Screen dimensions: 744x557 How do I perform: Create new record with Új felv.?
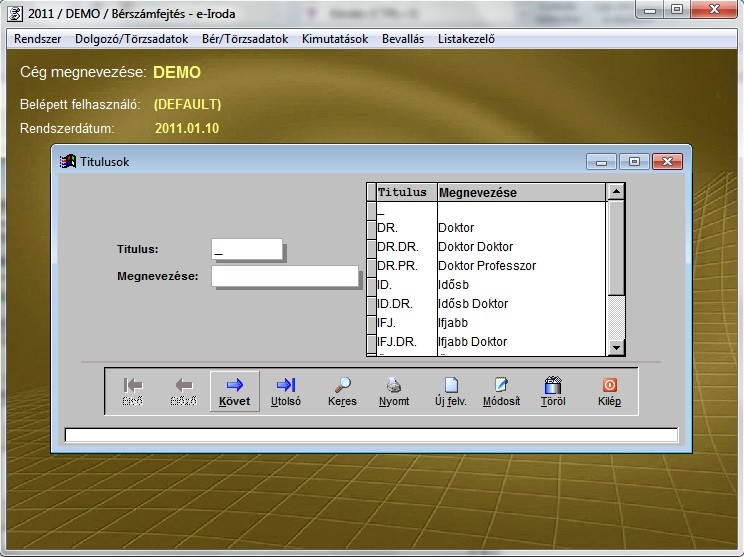click(x=450, y=391)
